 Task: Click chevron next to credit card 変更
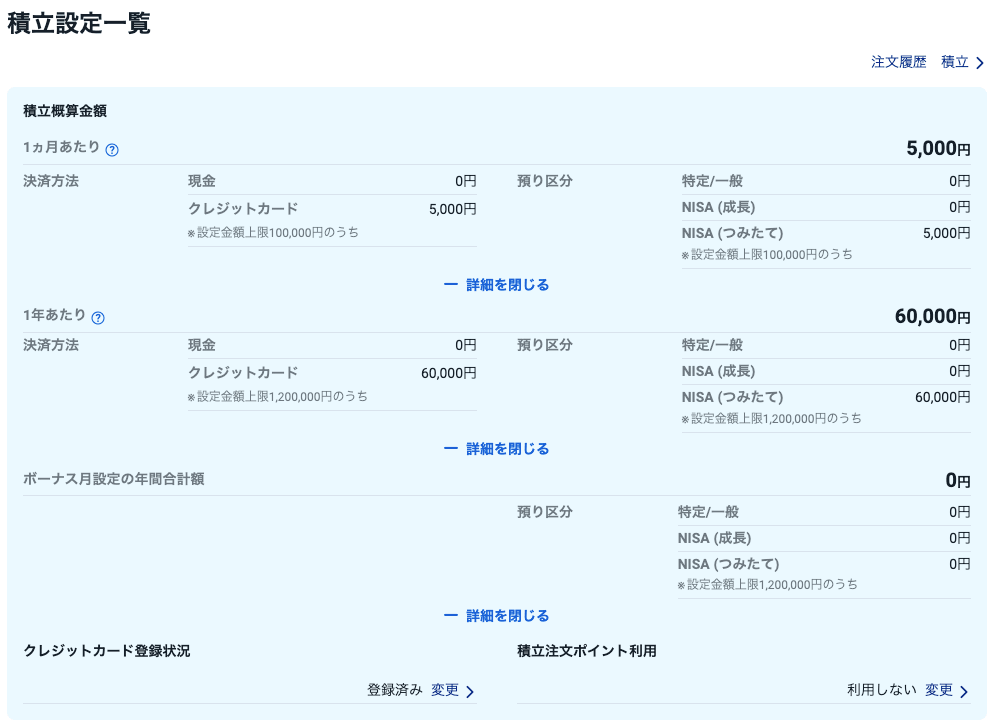tap(470, 691)
